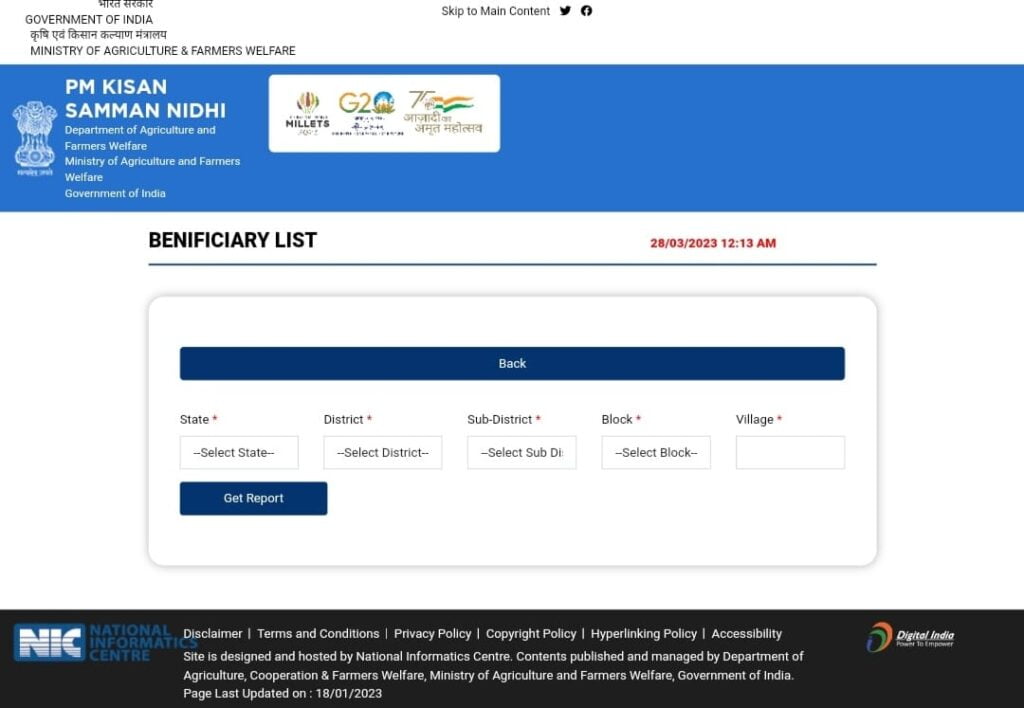Screen dimensions: 1024x708
Task: Click MINISTRY OF AGRICULTURE & FARMERS WELFARE text
Action: click(x=163, y=51)
